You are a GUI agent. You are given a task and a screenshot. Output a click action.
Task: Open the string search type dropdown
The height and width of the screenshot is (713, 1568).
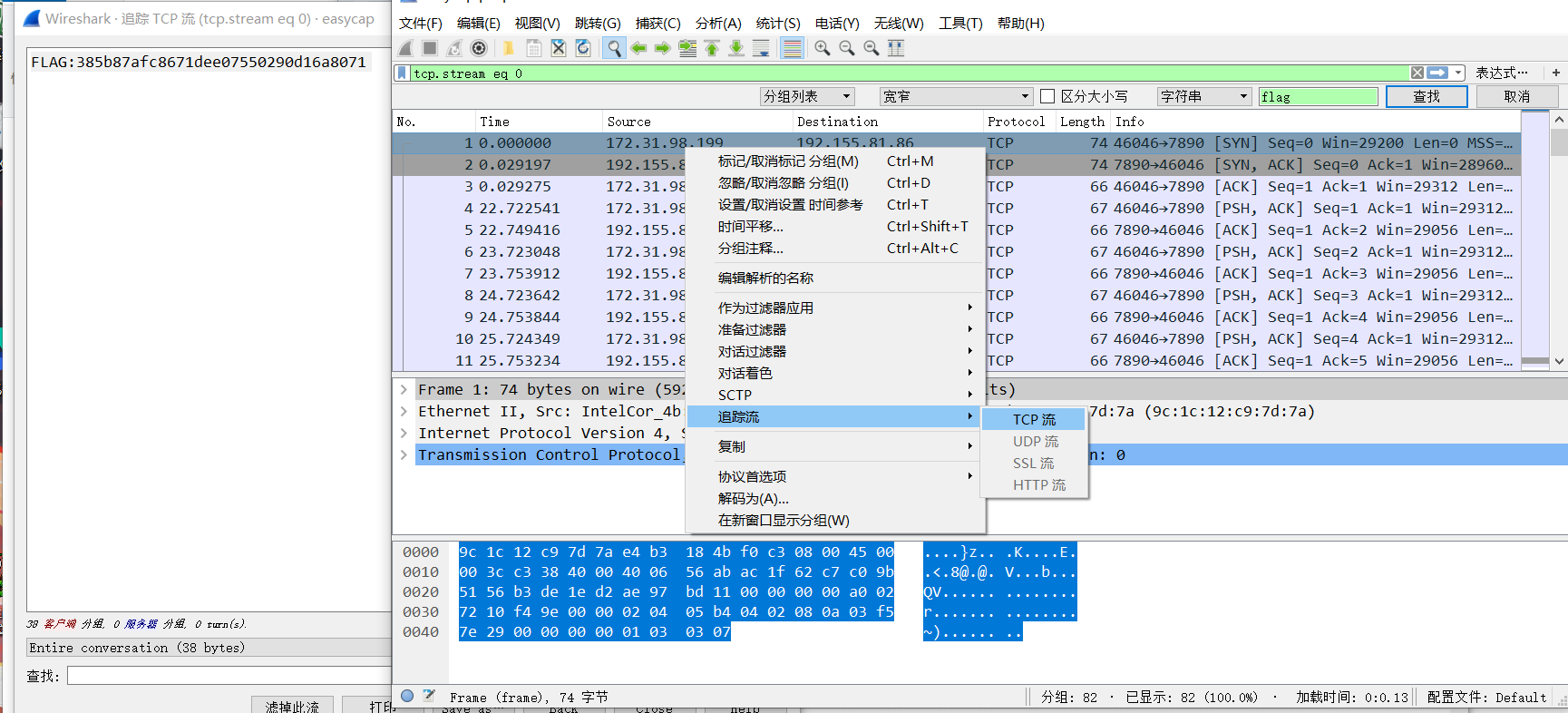(x=1204, y=96)
